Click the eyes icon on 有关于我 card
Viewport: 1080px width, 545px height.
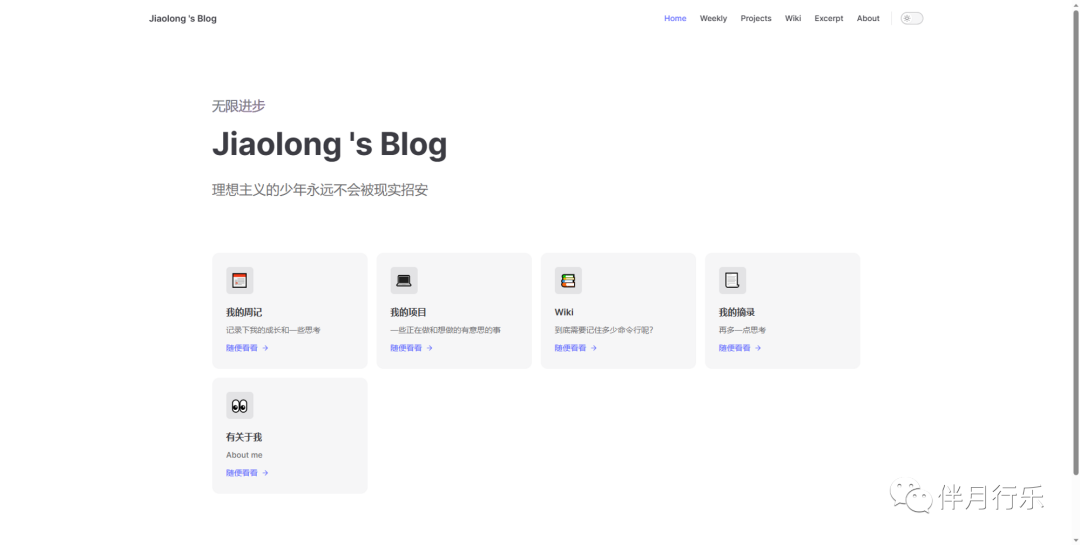(x=240, y=406)
